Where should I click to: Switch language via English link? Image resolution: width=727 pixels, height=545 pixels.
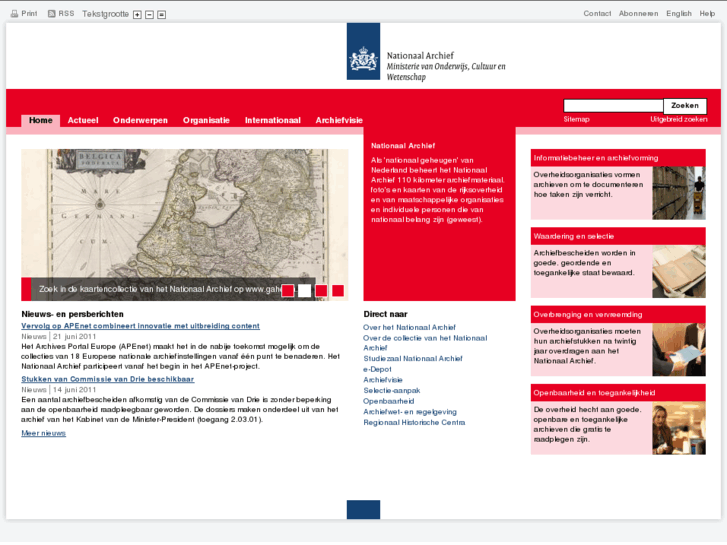(679, 13)
